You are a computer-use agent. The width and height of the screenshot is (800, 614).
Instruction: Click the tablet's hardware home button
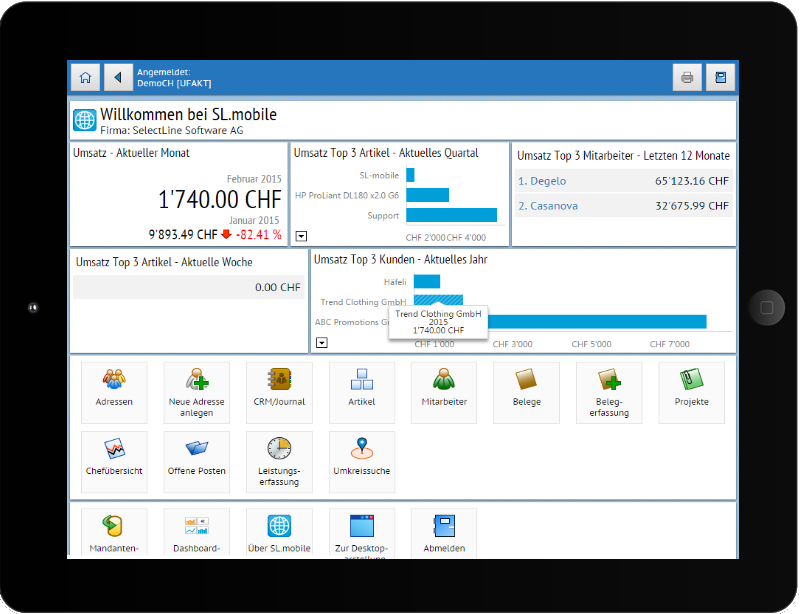click(x=766, y=307)
